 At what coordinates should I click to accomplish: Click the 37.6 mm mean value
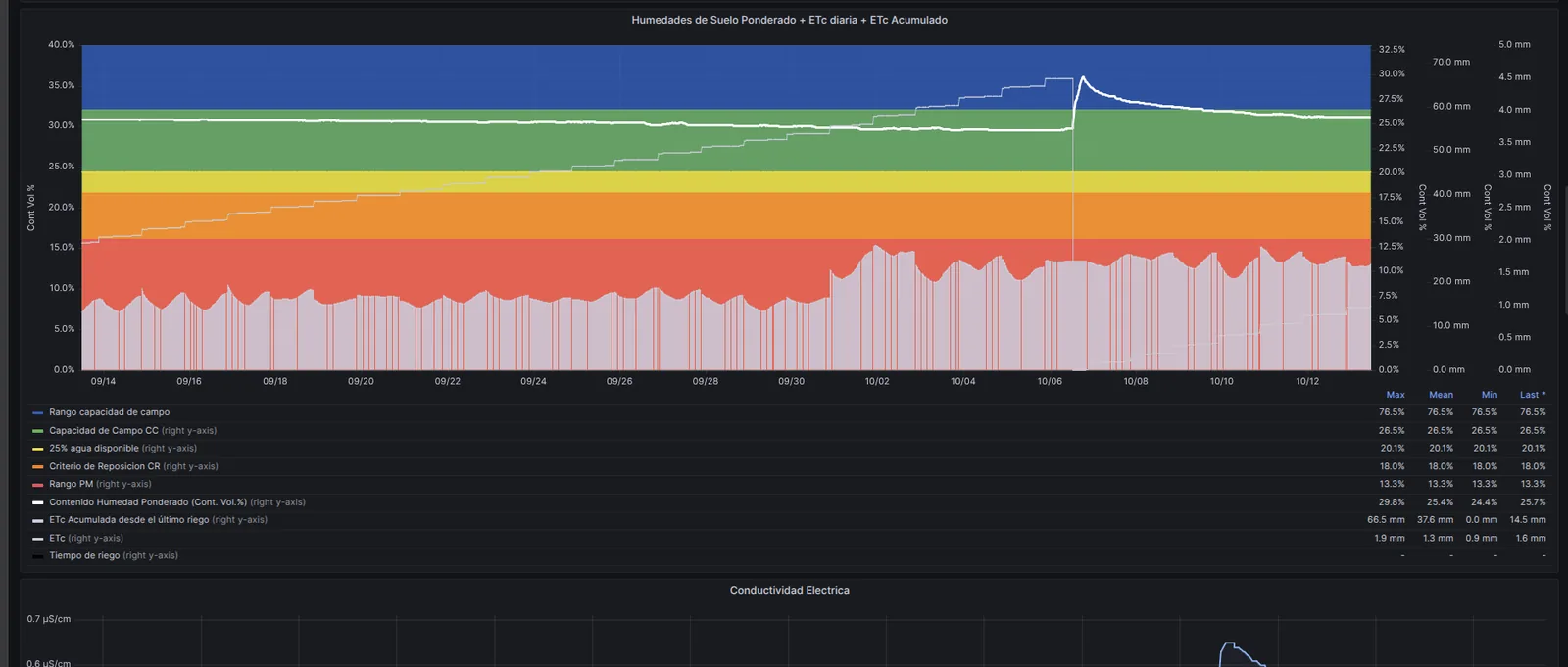[1435, 520]
